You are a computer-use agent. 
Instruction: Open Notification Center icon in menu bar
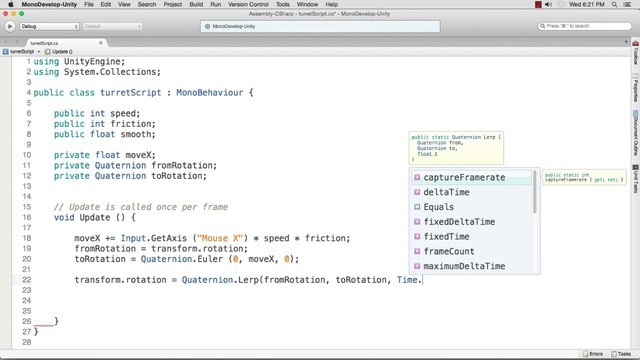(627, 4)
